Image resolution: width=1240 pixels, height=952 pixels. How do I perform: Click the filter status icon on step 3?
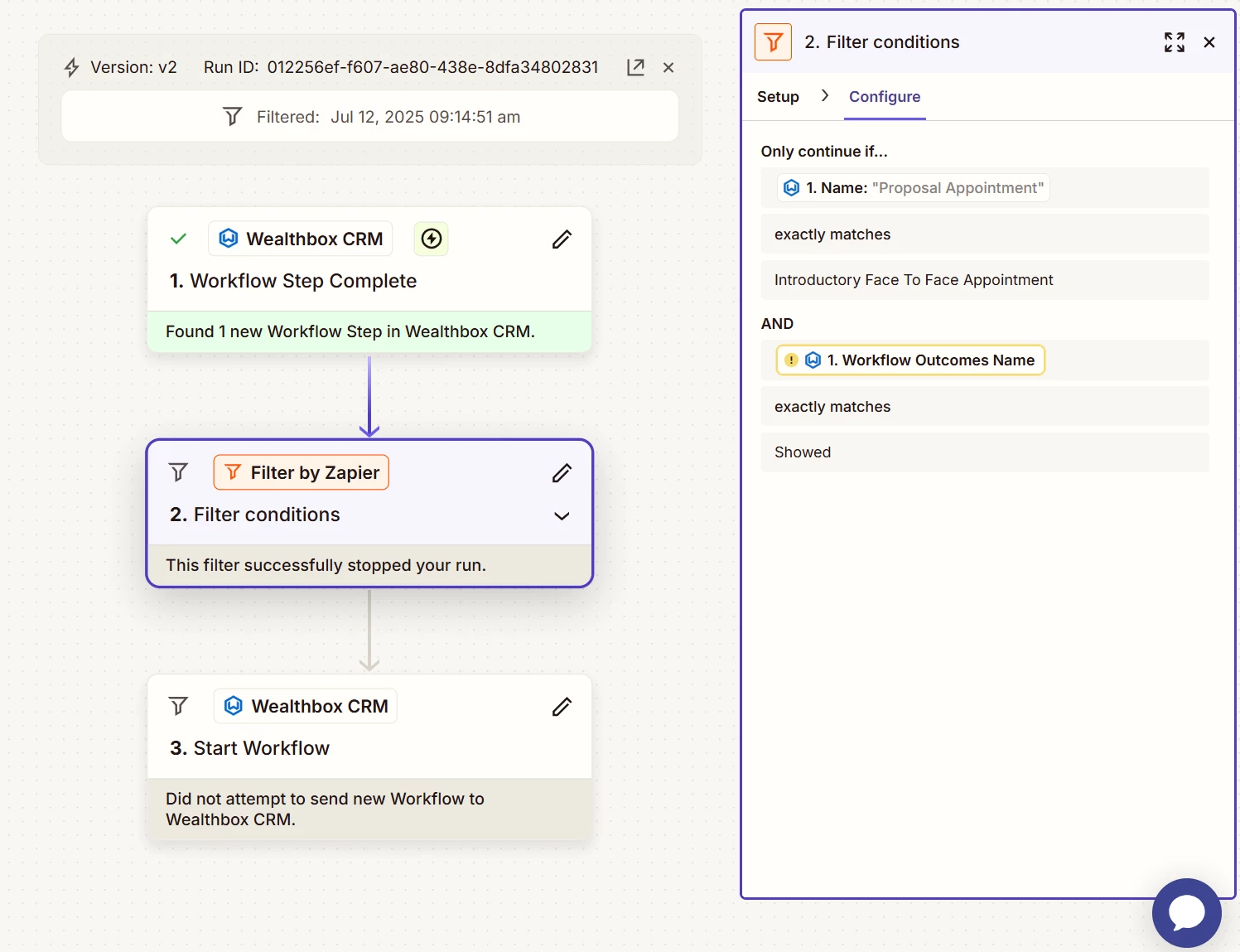click(178, 706)
